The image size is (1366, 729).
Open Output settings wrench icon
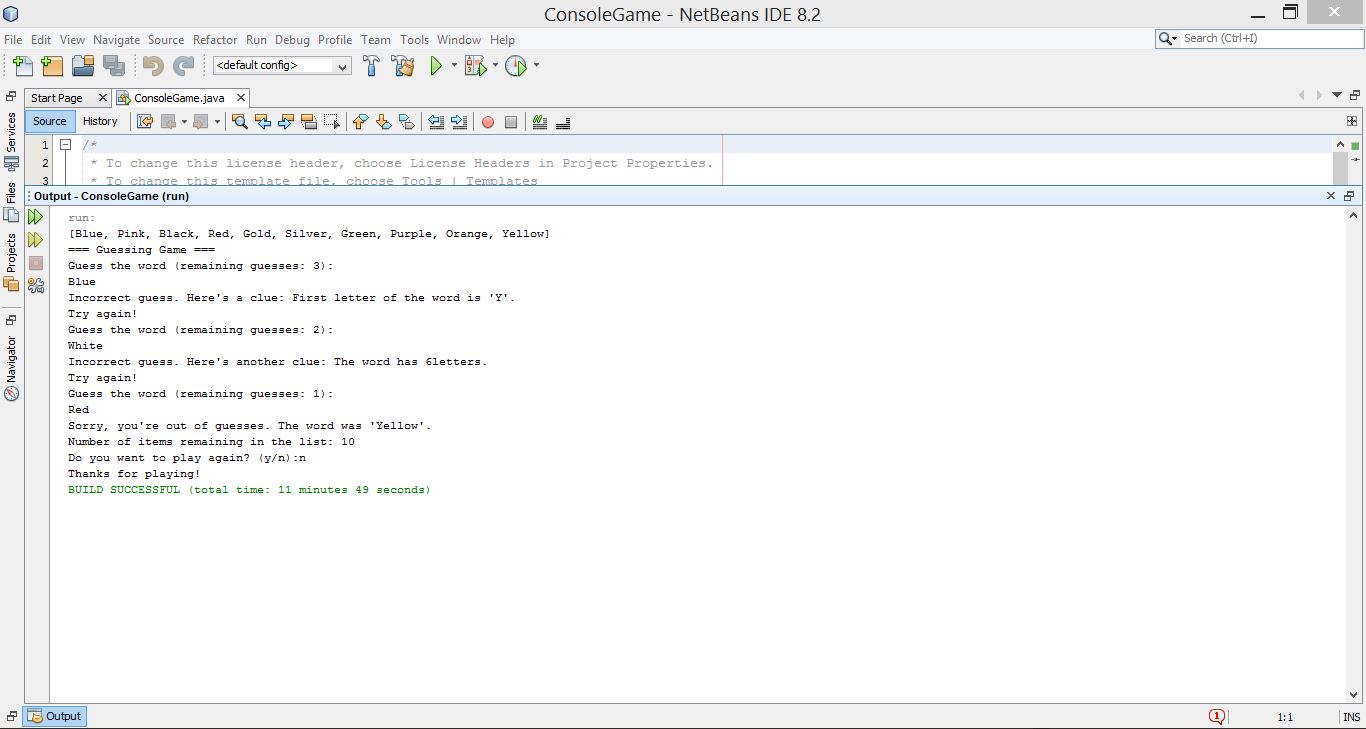point(36,286)
